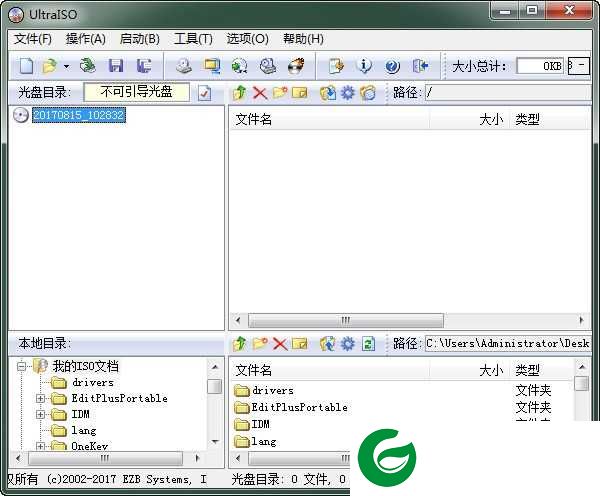Create new folder in disc directory toolbar
This screenshot has height=496, width=600.
click(x=280, y=93)
